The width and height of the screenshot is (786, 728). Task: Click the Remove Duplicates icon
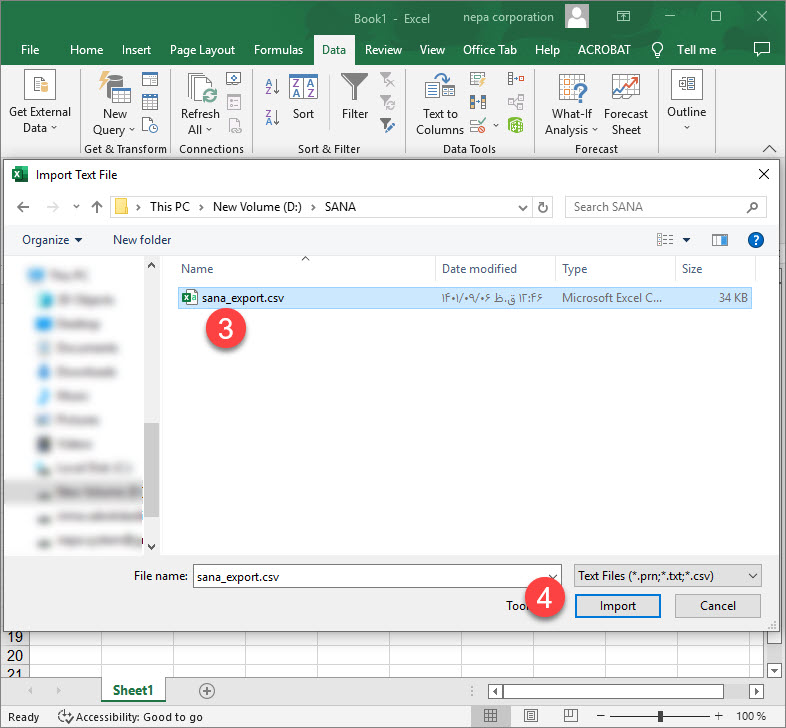478,102
